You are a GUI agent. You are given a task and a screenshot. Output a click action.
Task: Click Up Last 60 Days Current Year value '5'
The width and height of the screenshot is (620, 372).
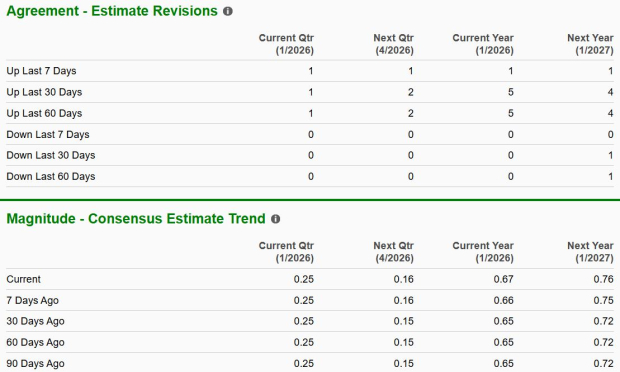coord(511,113)
